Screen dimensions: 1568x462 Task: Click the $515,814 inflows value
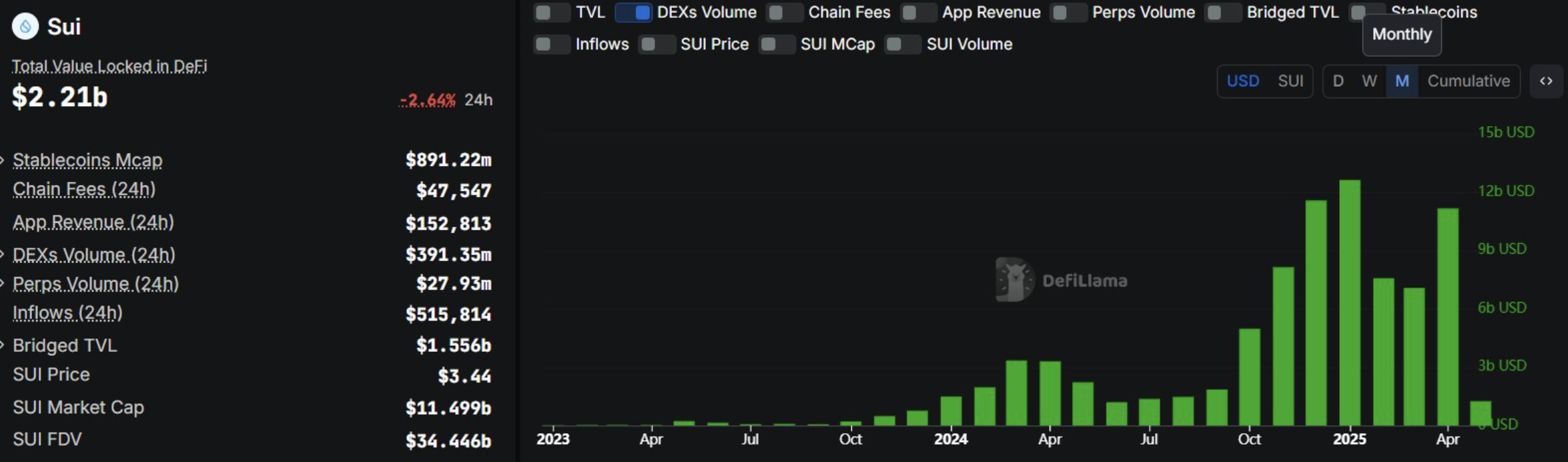coord(448,314)
